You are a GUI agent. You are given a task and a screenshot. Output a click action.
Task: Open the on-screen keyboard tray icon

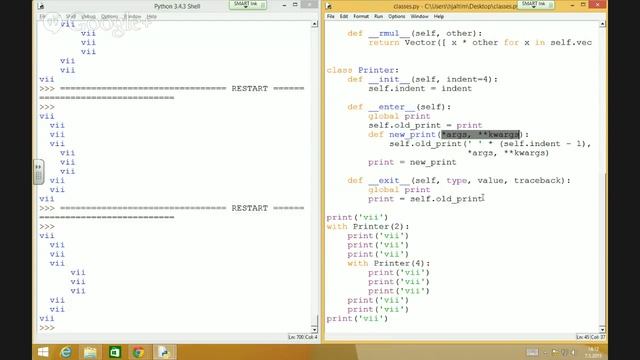point(532,352)
